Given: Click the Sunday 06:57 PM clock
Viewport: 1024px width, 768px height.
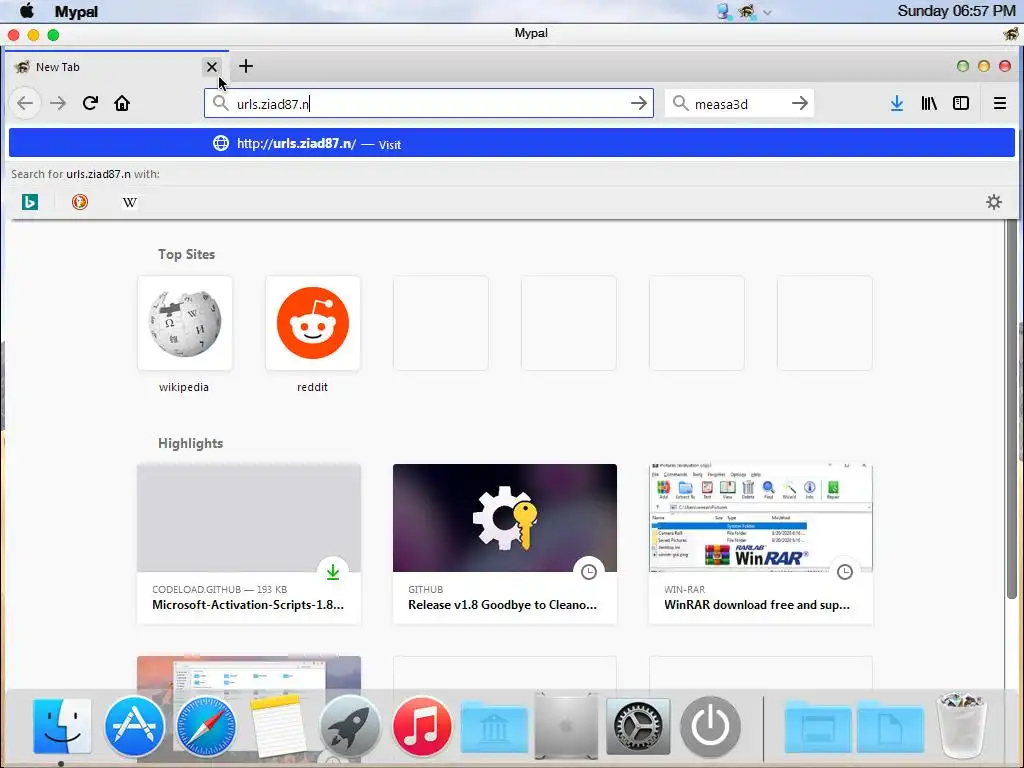Looking at the screenshot, I should (x=956, y=11).
